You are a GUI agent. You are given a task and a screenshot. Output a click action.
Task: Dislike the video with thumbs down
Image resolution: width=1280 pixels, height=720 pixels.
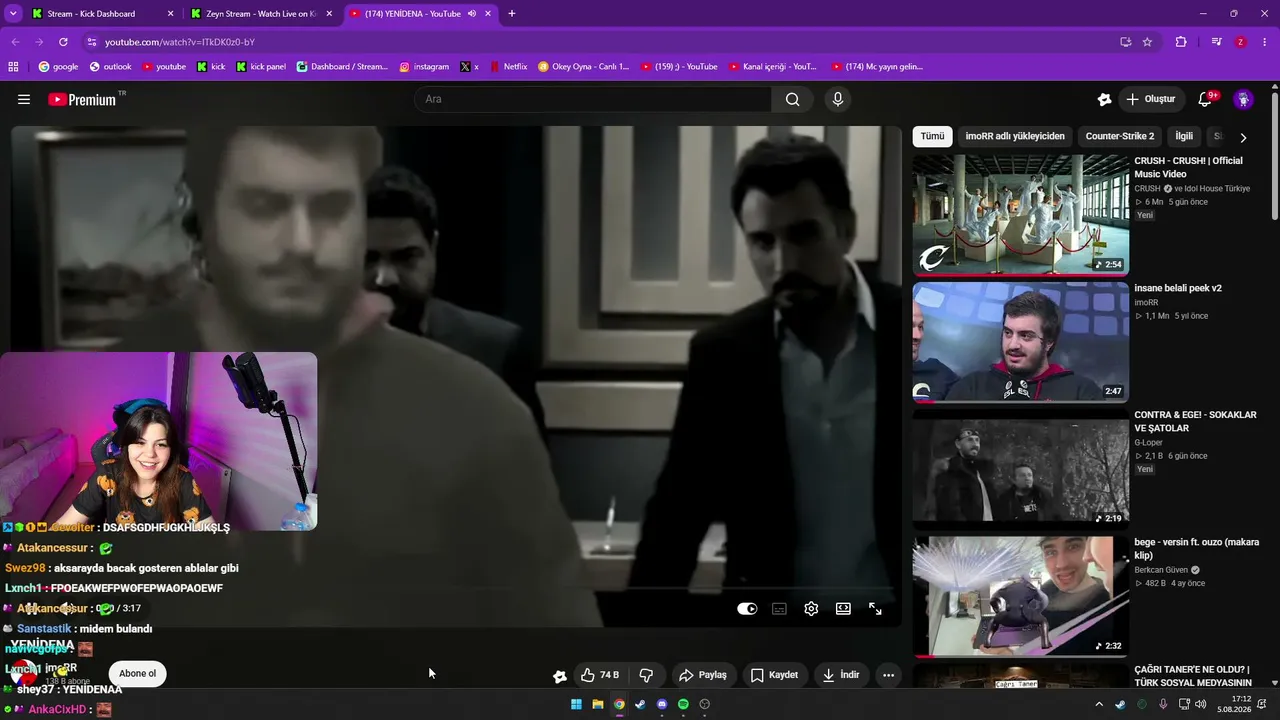646,675
